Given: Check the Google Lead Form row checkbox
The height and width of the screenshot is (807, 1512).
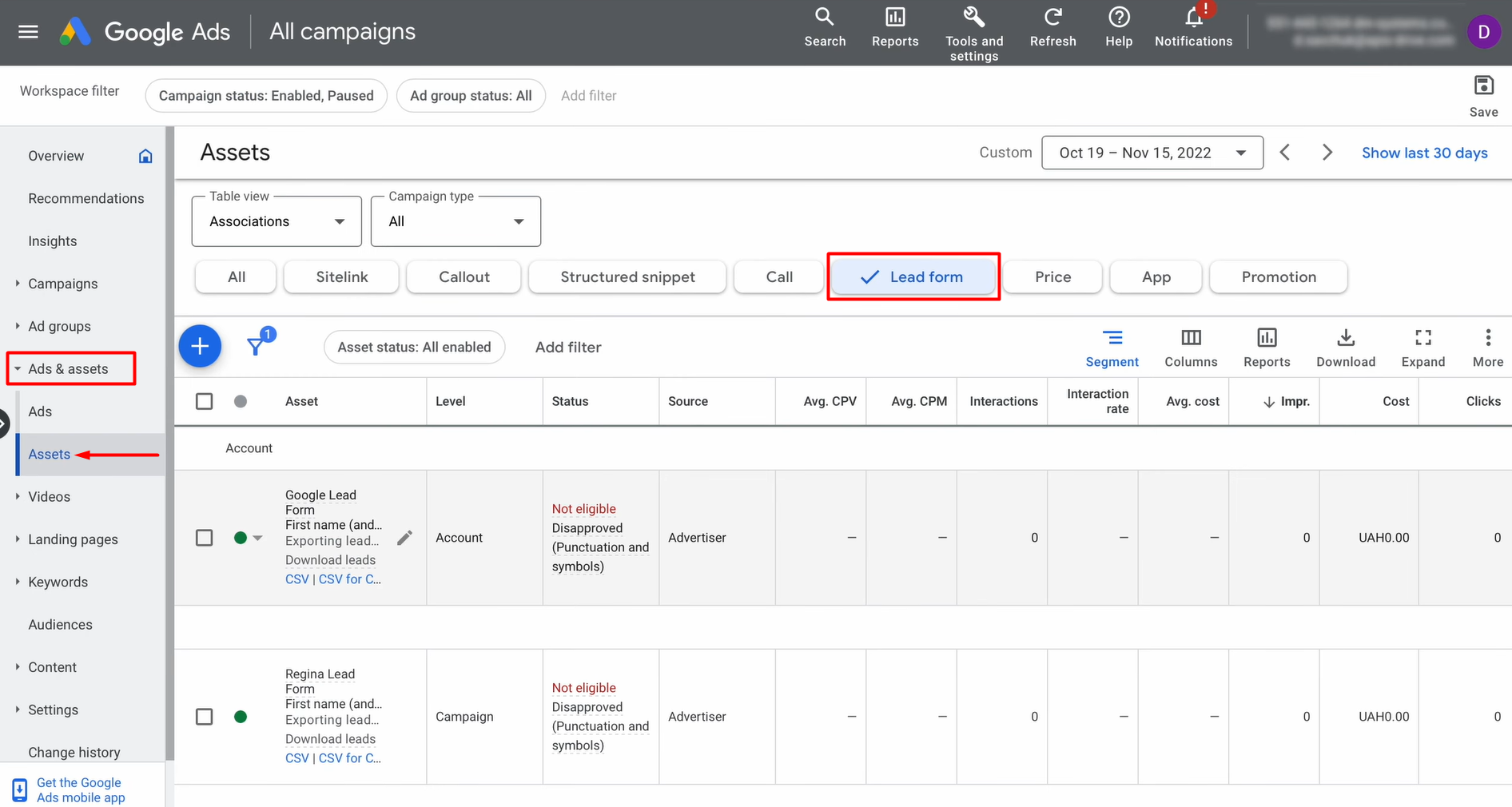Looking at the screenshot, I should click(x=205, y=538).
